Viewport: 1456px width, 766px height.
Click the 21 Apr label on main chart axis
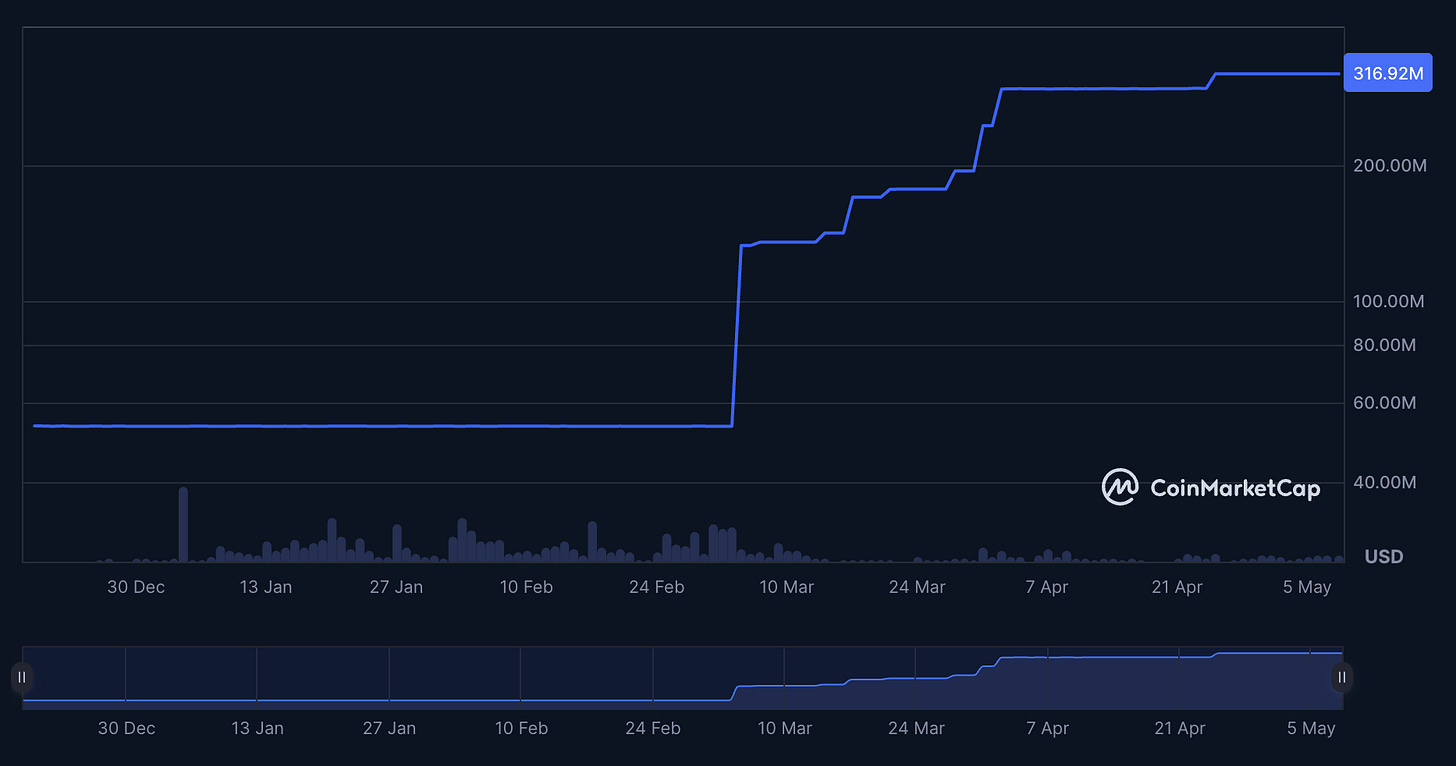[x=1177, y=587]
